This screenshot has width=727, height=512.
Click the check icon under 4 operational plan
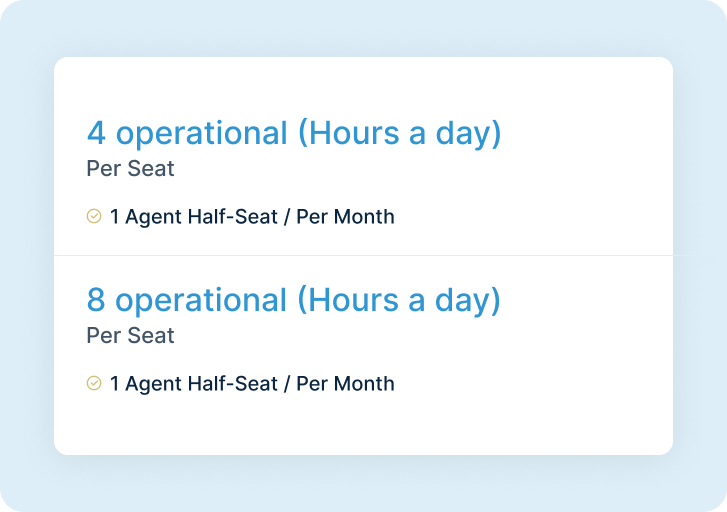pos(94,216)
